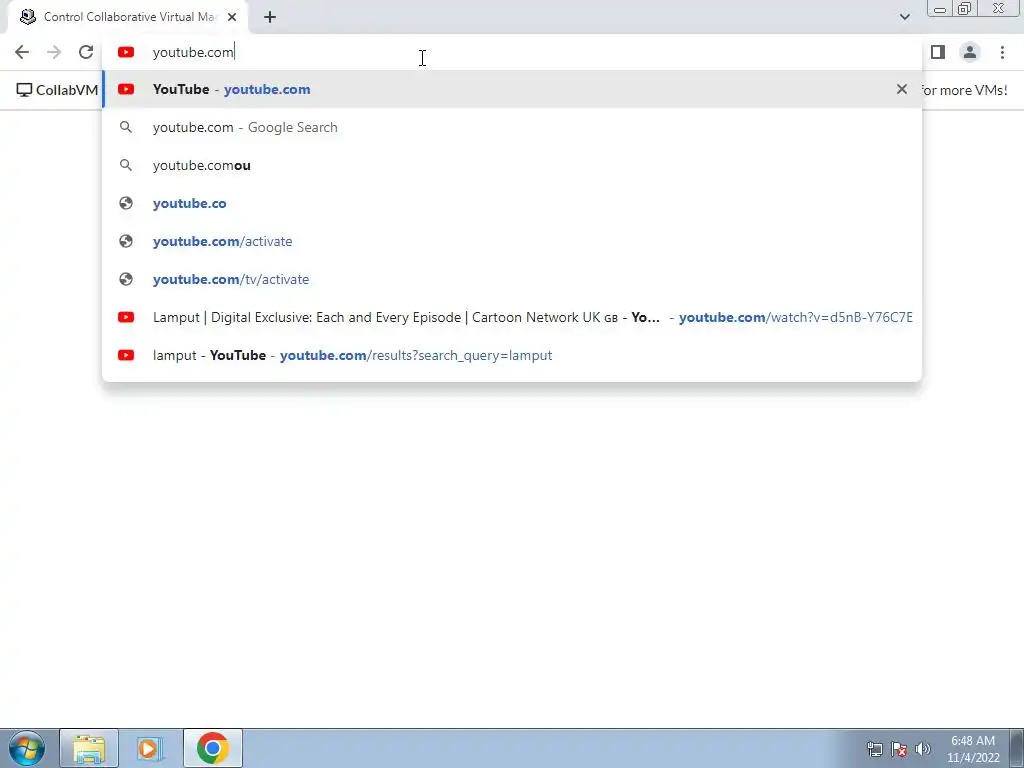Click the YouTube favicon in the address bar
This screenshot has height=768, width=1024.
(x=126, y=52)
